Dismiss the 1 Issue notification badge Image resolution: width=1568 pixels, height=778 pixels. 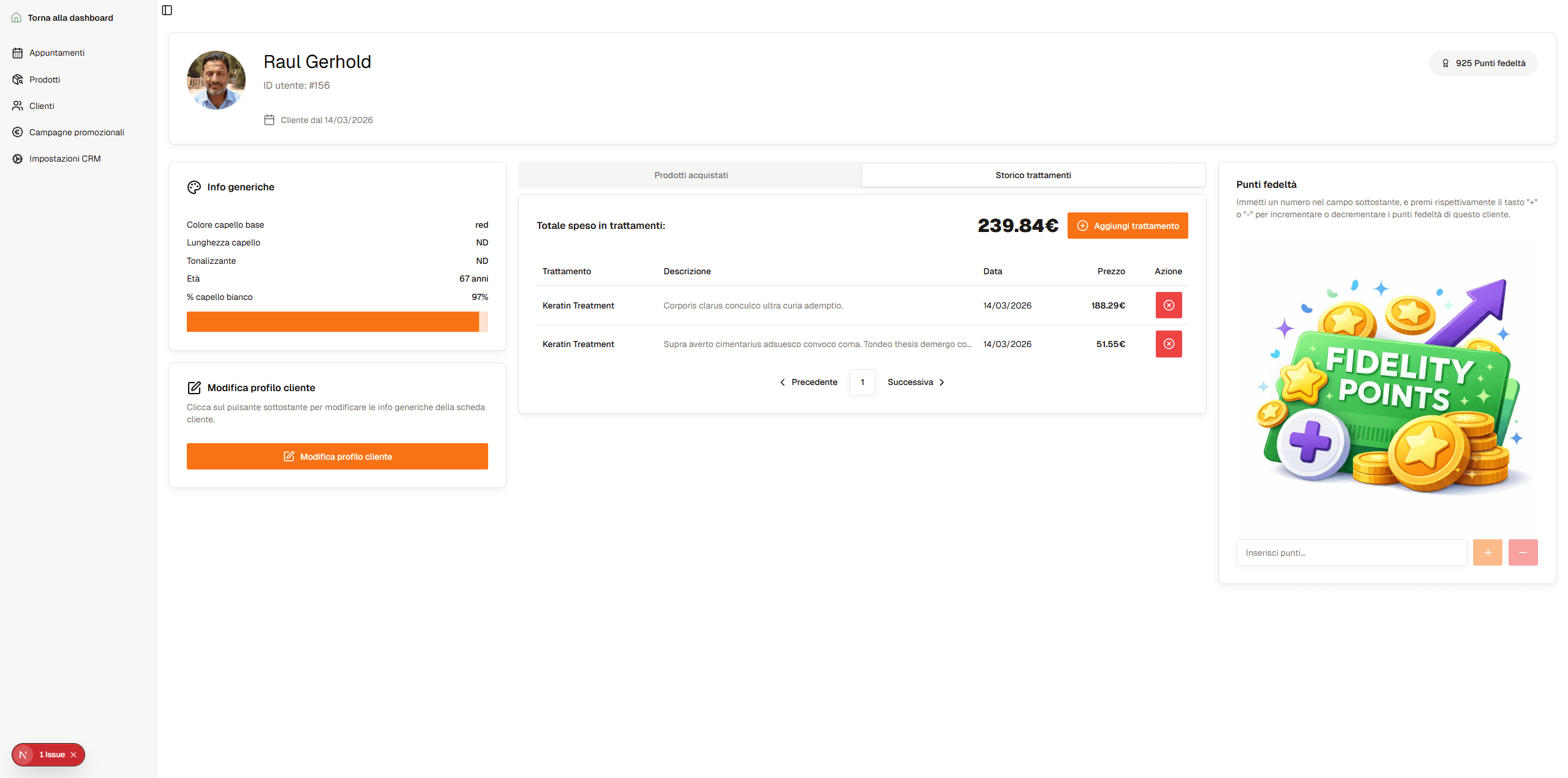point(74,755)
